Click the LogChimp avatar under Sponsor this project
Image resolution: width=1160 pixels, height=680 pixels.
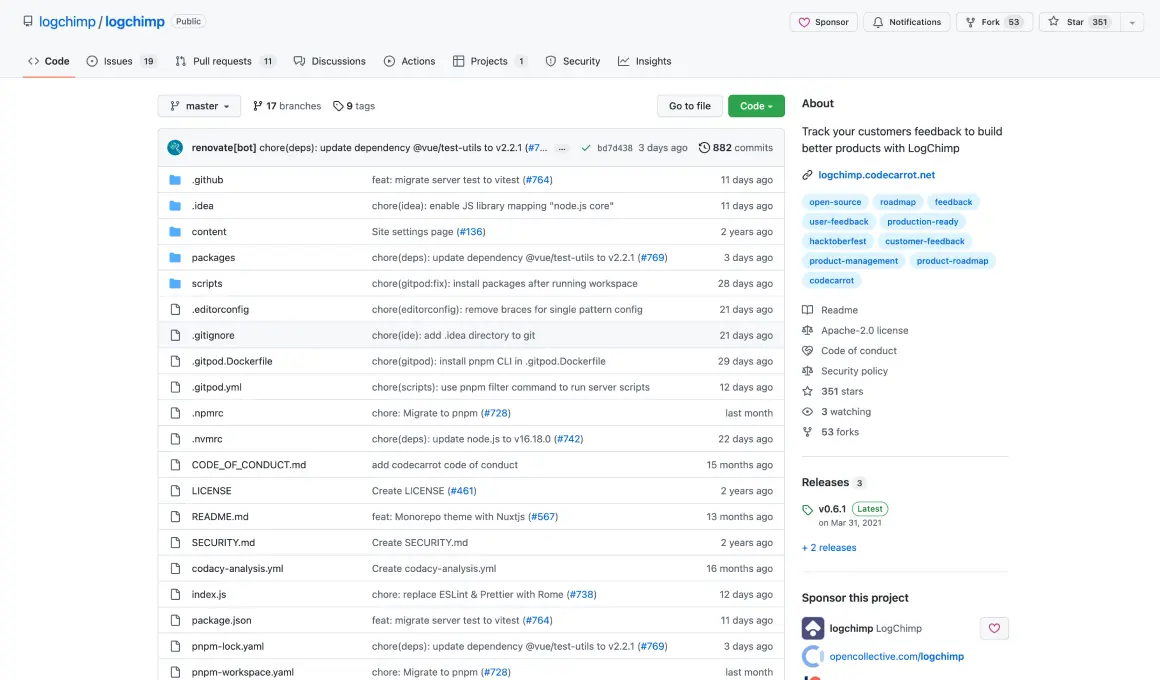pyautogui.click(x=812, y=628)
